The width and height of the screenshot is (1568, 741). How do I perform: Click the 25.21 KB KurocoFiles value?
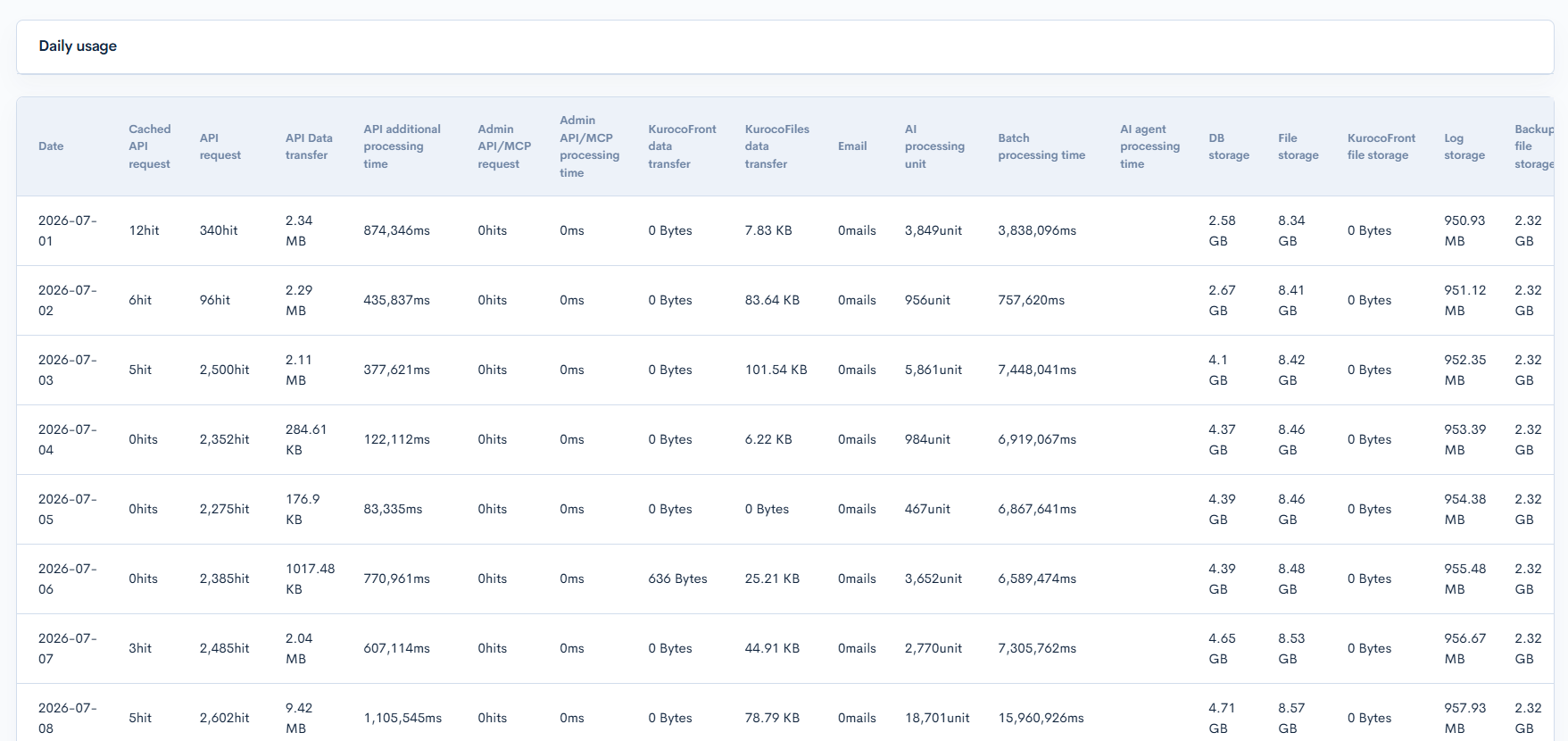772,579
